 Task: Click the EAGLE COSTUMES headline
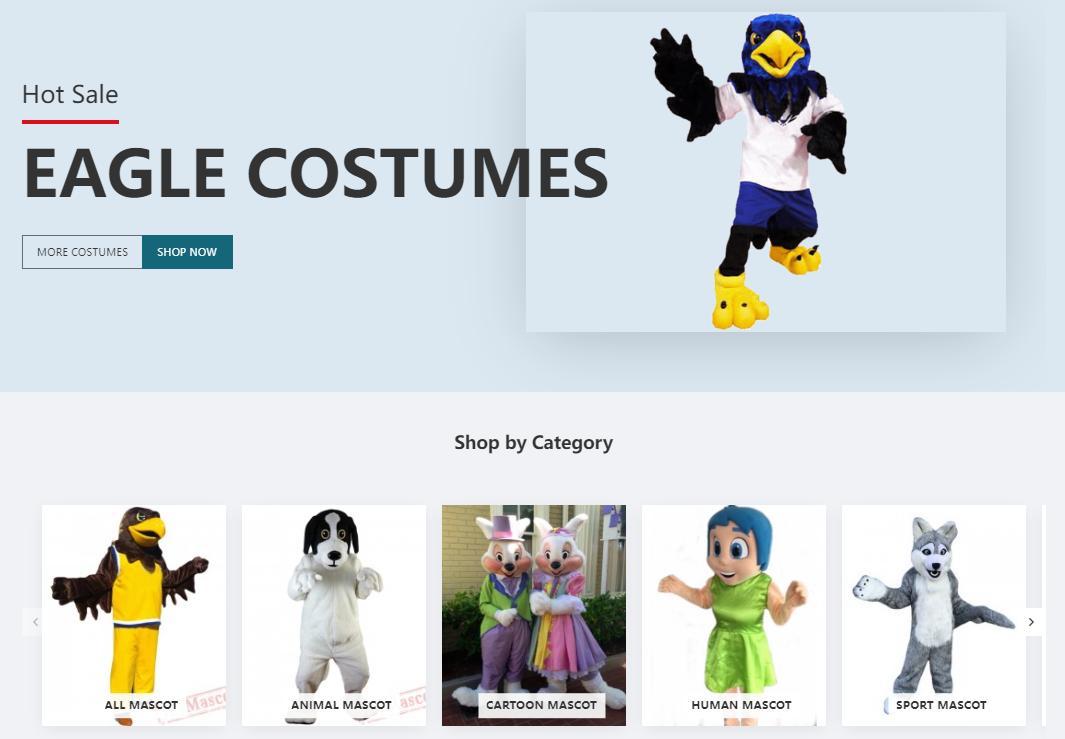(x=316, y=173)
